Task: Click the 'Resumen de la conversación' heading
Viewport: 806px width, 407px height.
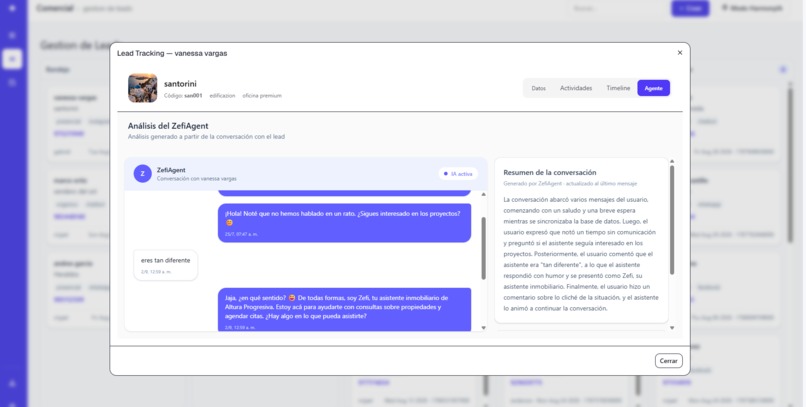Action: [549, 173]
